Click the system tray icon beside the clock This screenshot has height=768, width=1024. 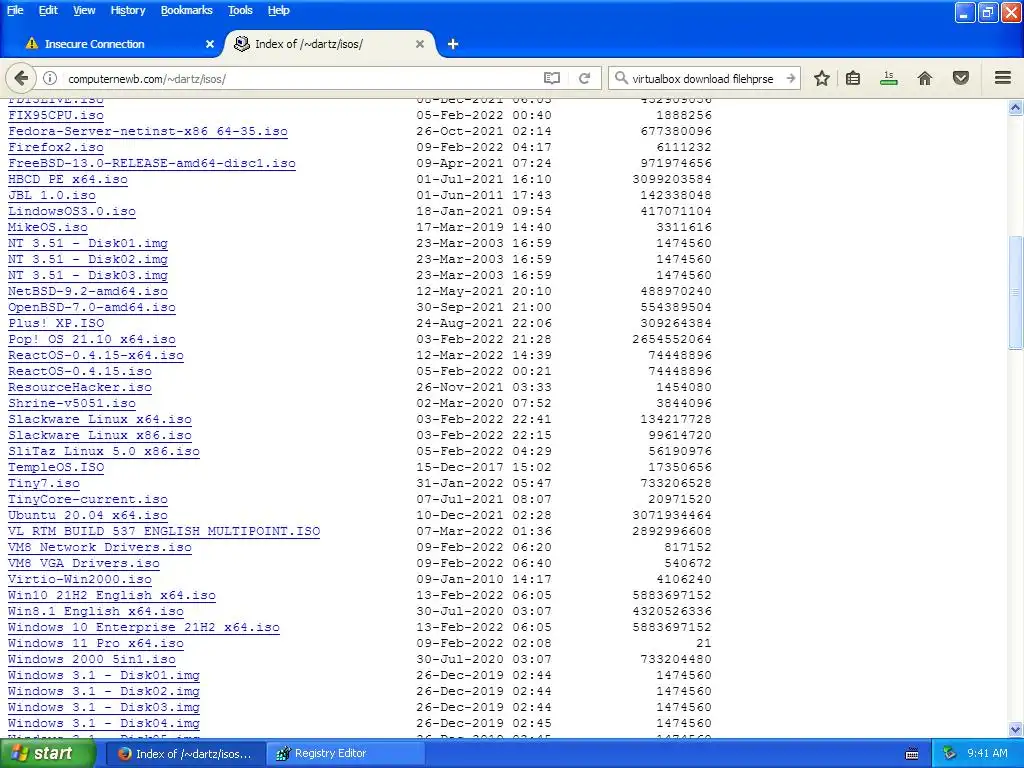click(x=950, y=754)
